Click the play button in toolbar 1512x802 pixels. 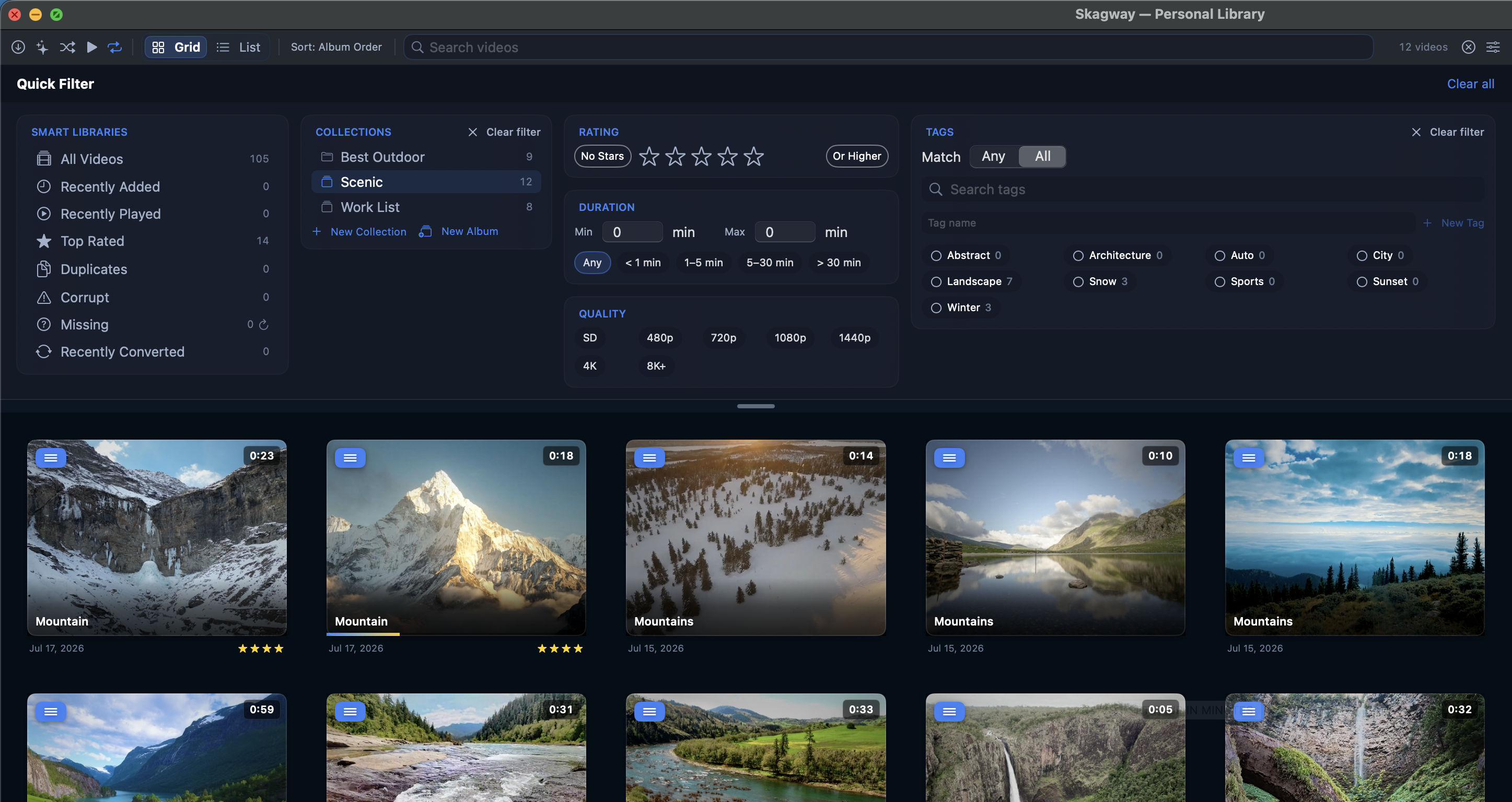point(91,47)
